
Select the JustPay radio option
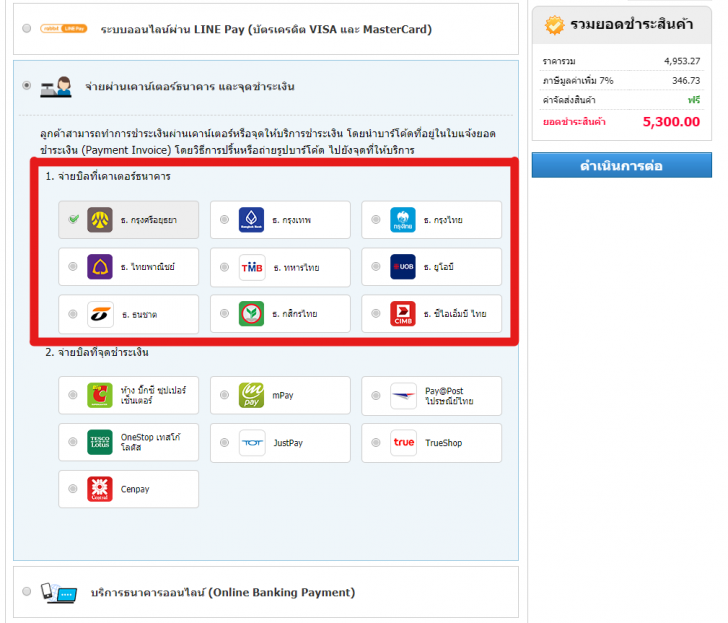pos(224,442)
